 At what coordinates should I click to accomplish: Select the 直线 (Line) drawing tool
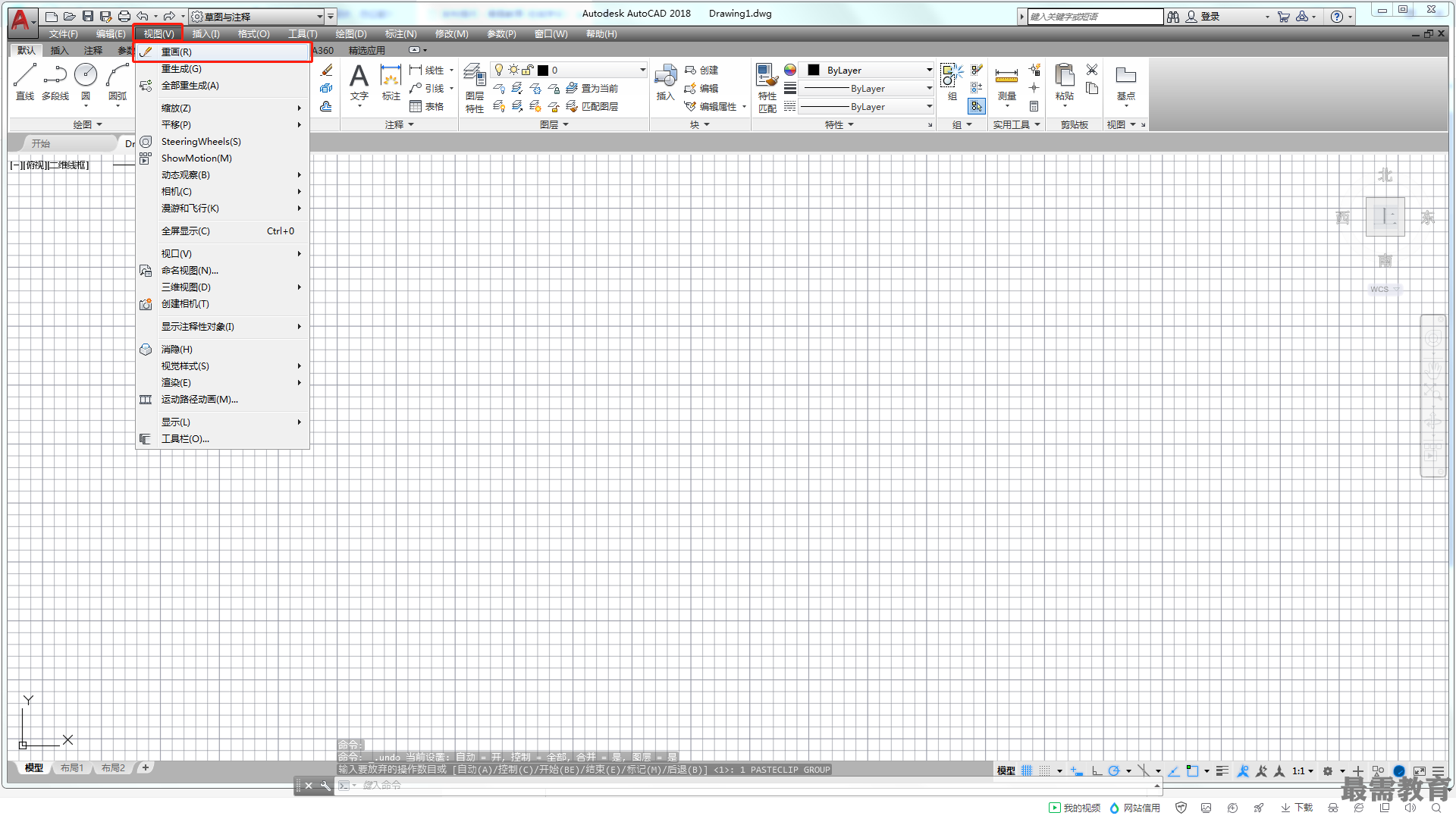coord(25,81)
